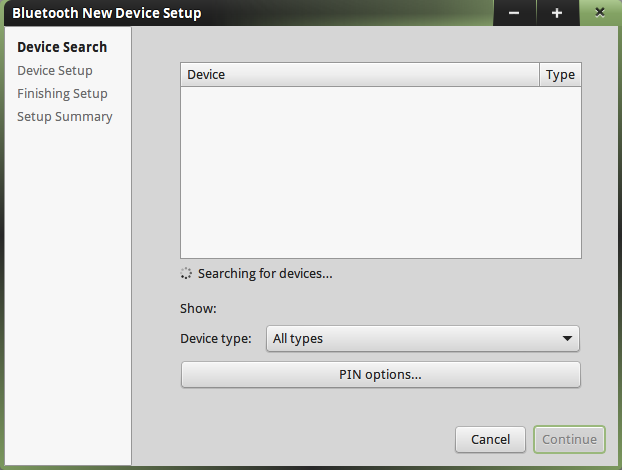Open PIN options dialog

pos(380,375)
